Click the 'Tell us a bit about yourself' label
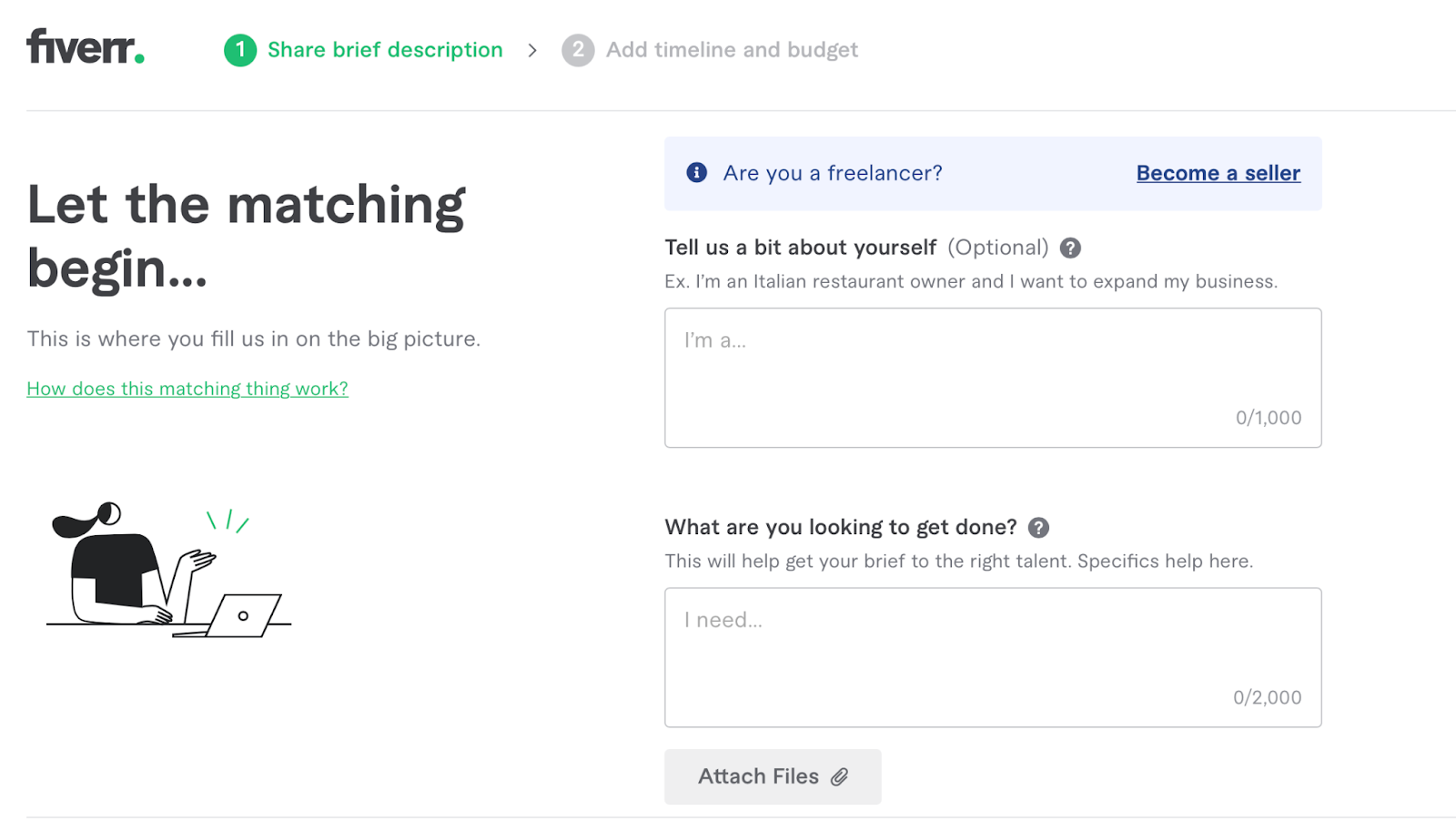Screen dimensions: 1456x821 [801, 248]
